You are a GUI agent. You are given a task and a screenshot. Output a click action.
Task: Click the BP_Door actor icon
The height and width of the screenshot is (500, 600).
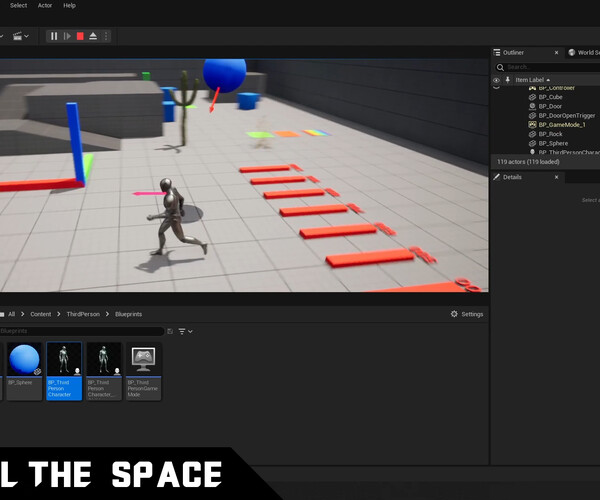pyautogui.click(x=532, y=106)
